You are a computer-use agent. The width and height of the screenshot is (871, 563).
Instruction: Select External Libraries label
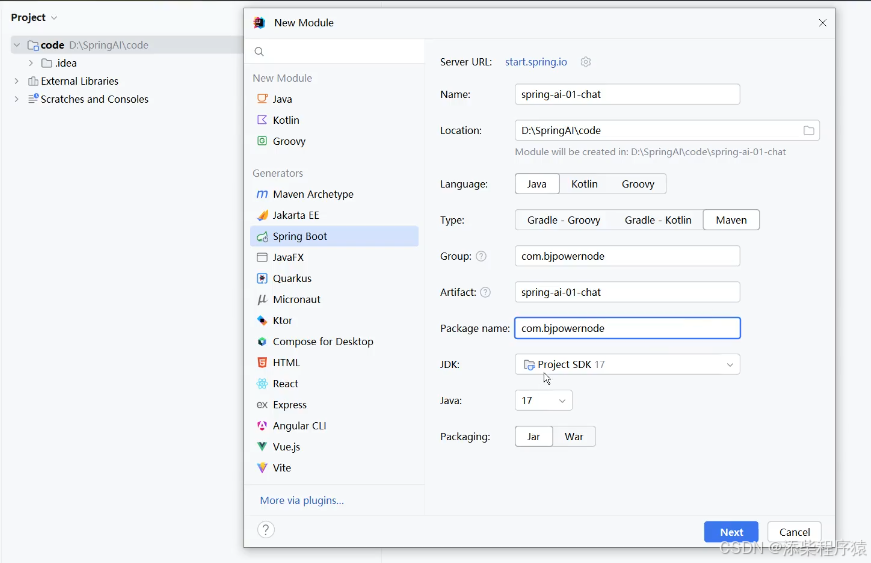click(79, 81)
